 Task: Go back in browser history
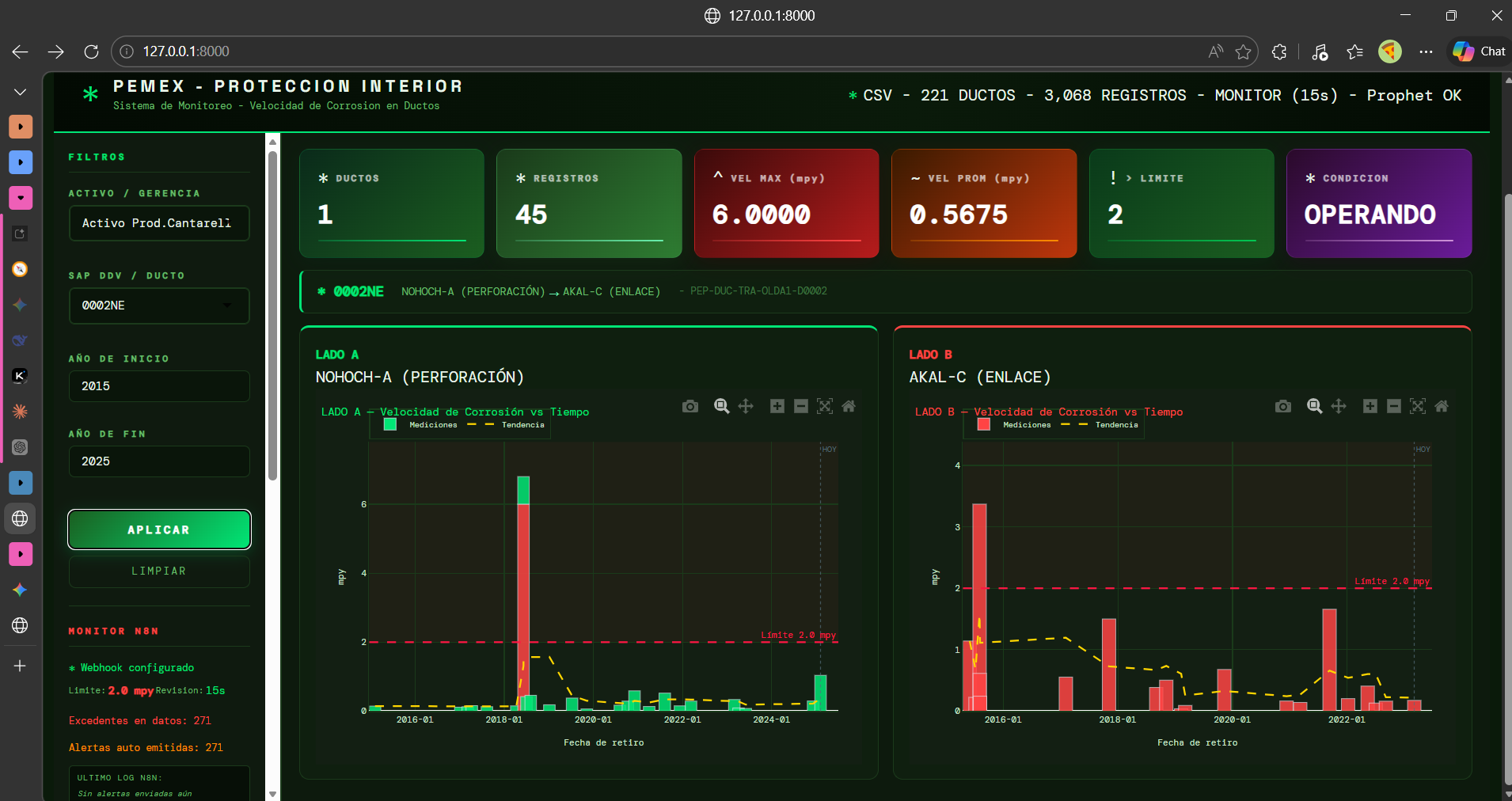21,51
